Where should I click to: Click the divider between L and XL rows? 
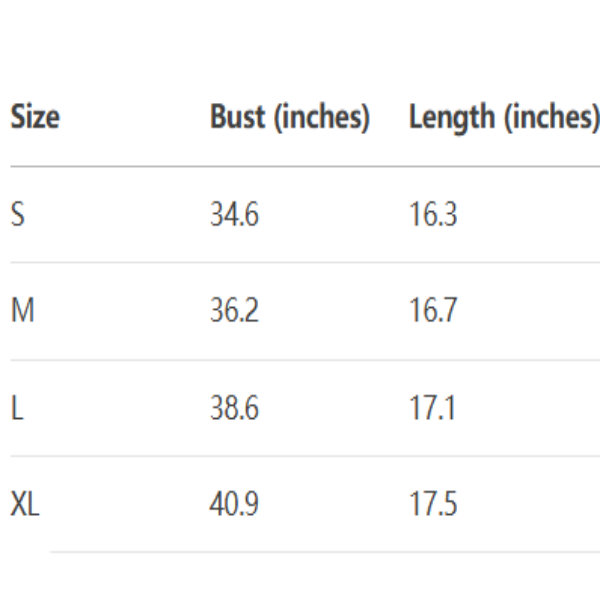point(300,456)
